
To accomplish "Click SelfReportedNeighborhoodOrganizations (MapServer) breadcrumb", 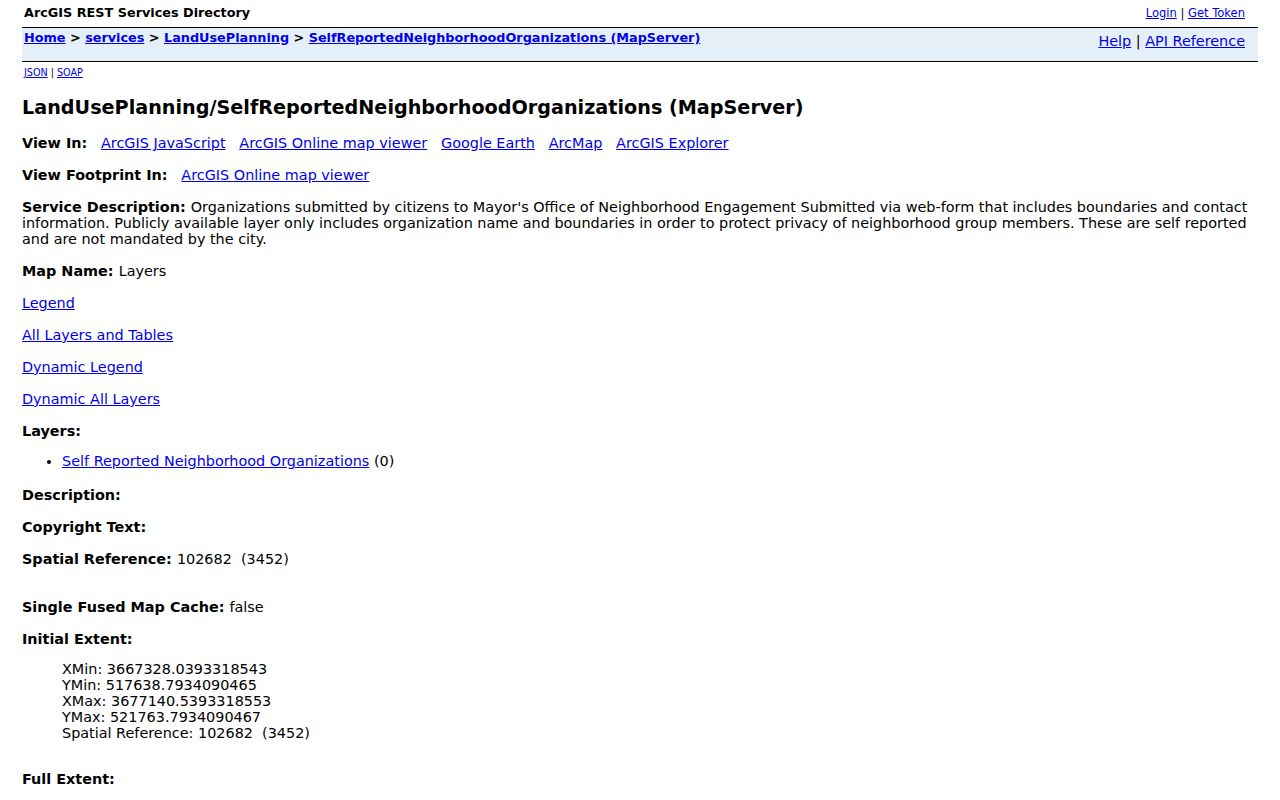I will click(x=504, y=38).
